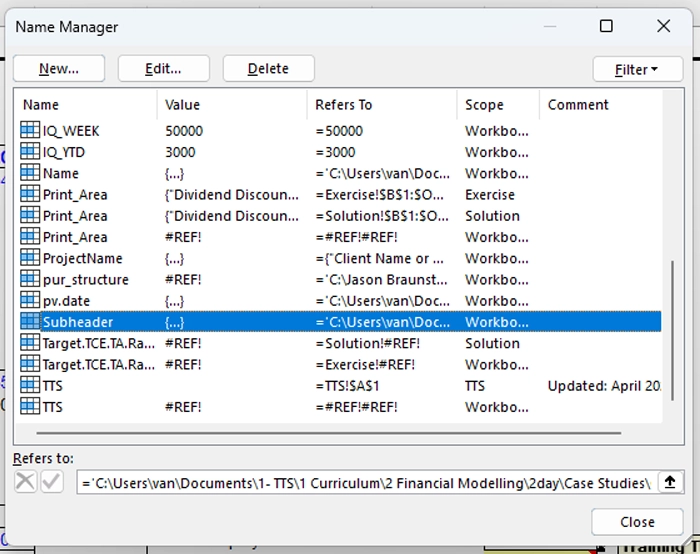
Task: Maximize the Name Manager dialog
Action: tap(606, 26)
